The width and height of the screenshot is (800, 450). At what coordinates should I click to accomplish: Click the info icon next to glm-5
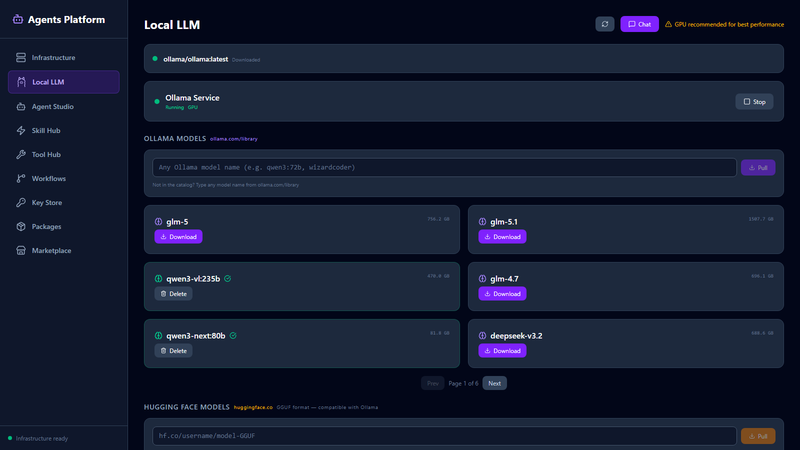(158, 222)
